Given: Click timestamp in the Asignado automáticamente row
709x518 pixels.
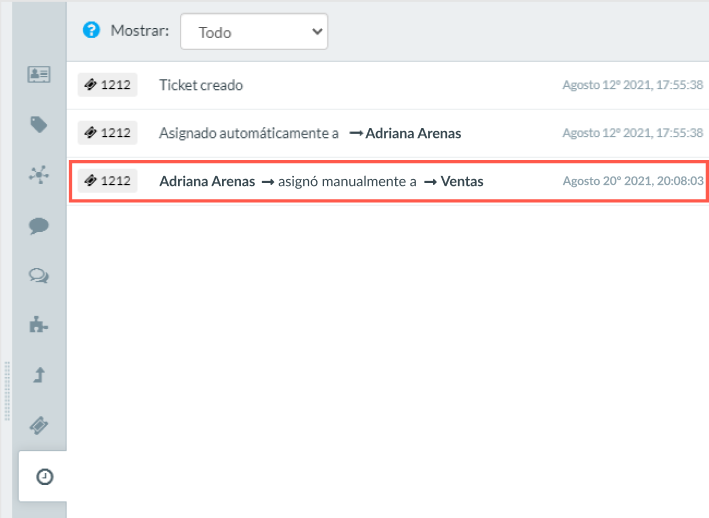Looking at the screenshot, I should 633,133.
